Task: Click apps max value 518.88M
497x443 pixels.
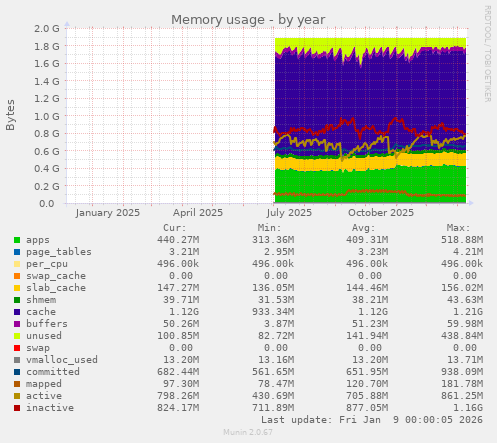Action: (462, 240)
